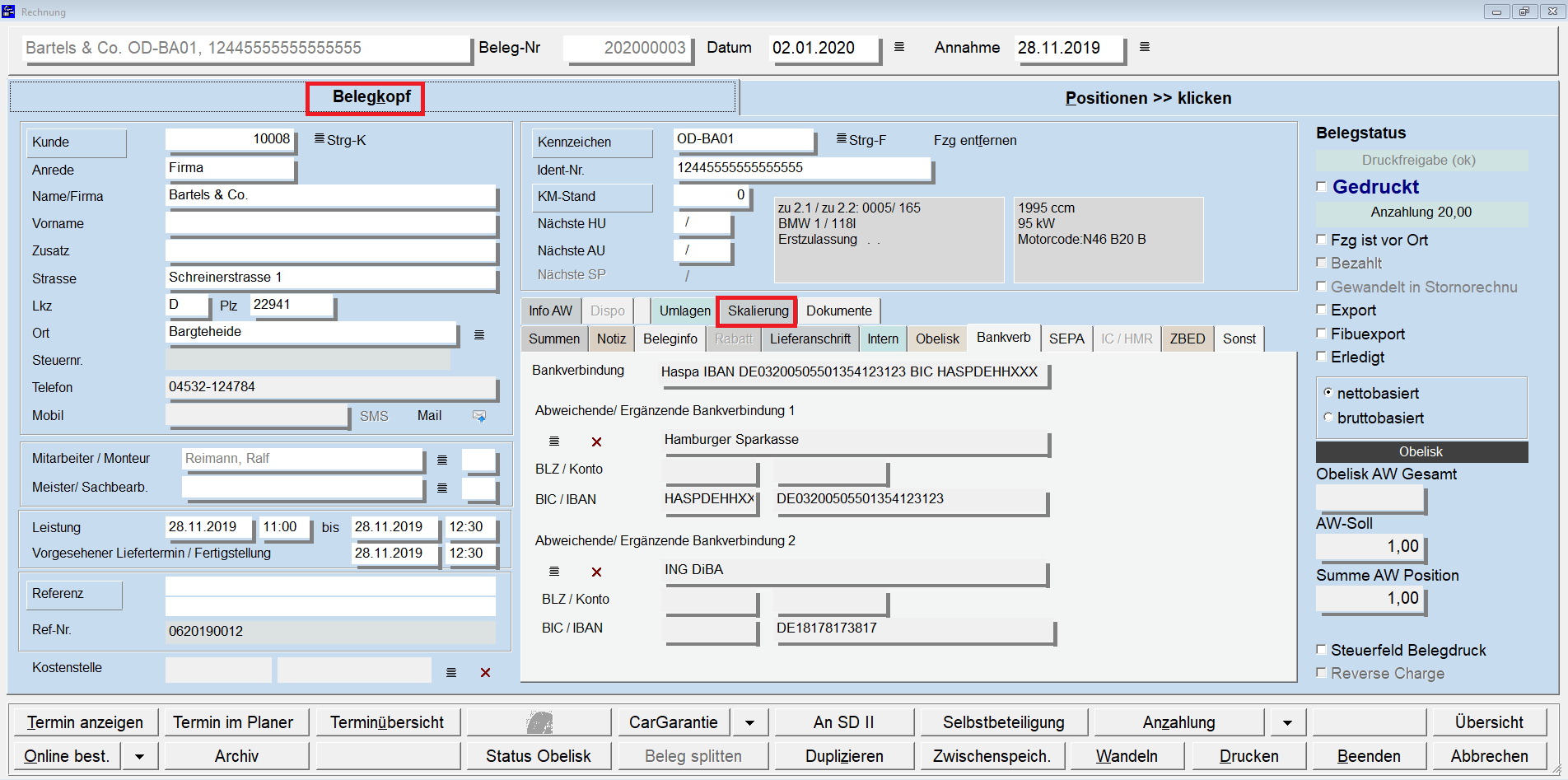
Task: Click the Bankverbindung field with Haspa IBAN
Action: point(853,372)
